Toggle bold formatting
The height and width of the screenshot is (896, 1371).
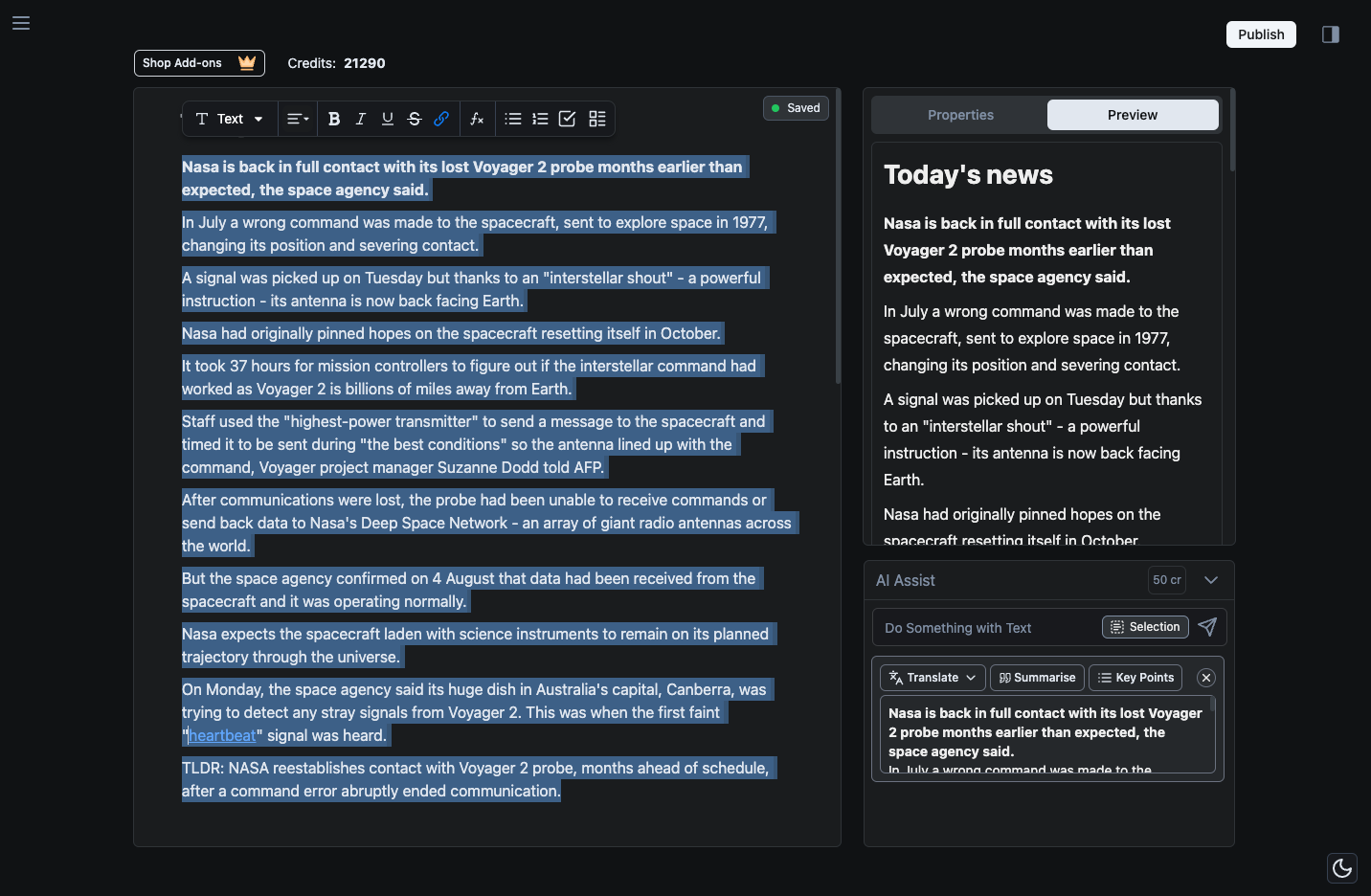334,119
